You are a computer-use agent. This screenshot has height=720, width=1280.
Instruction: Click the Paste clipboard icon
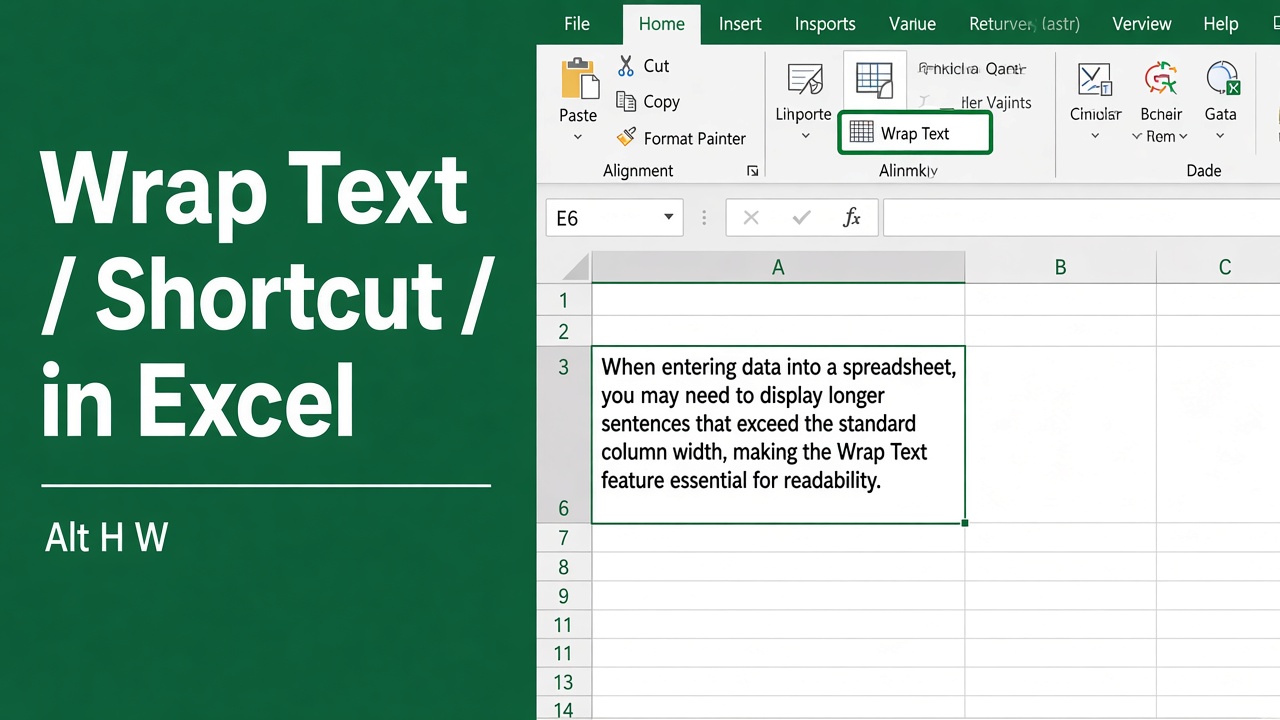point(578,79)
